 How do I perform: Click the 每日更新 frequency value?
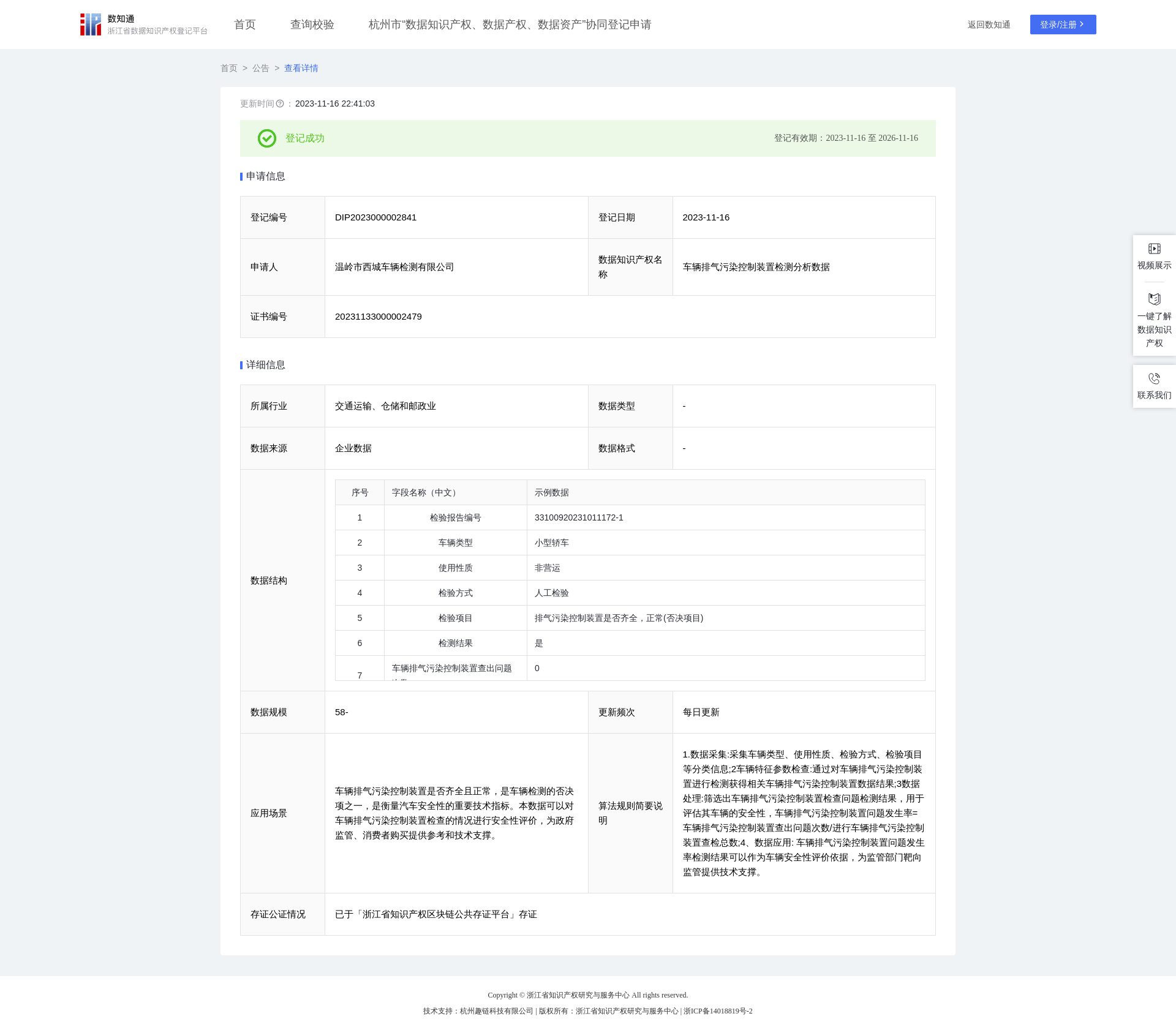pos(701,712)
